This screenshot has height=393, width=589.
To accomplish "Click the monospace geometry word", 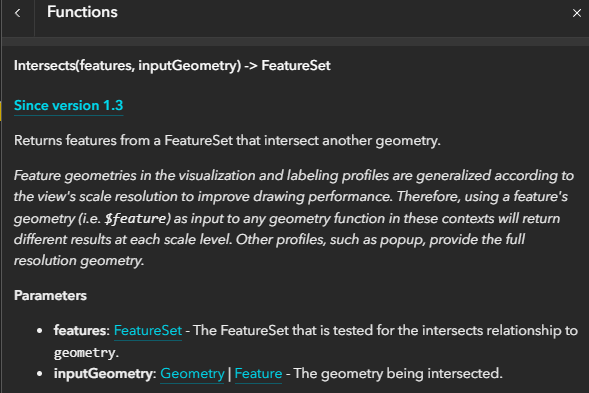I will [85, 353].
